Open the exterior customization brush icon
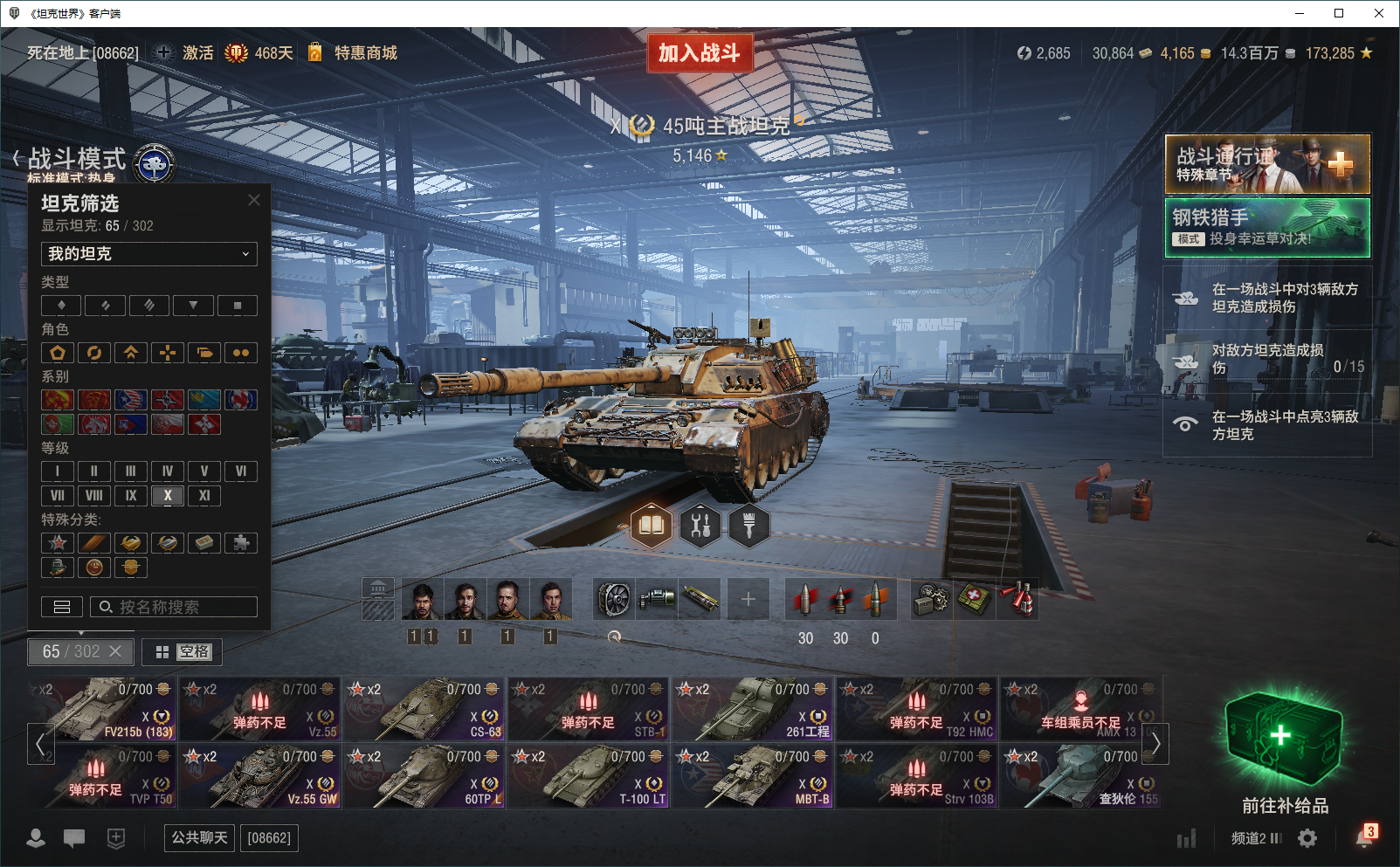 pyautogui.click(x=748, y=526)
